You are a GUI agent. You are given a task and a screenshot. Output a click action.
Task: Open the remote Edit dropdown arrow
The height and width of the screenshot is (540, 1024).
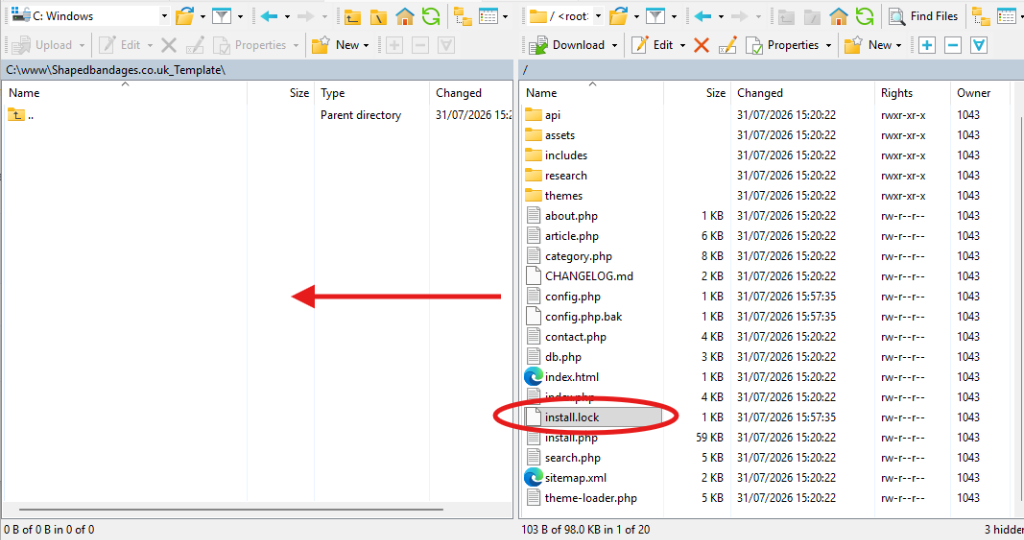[682, 45]
